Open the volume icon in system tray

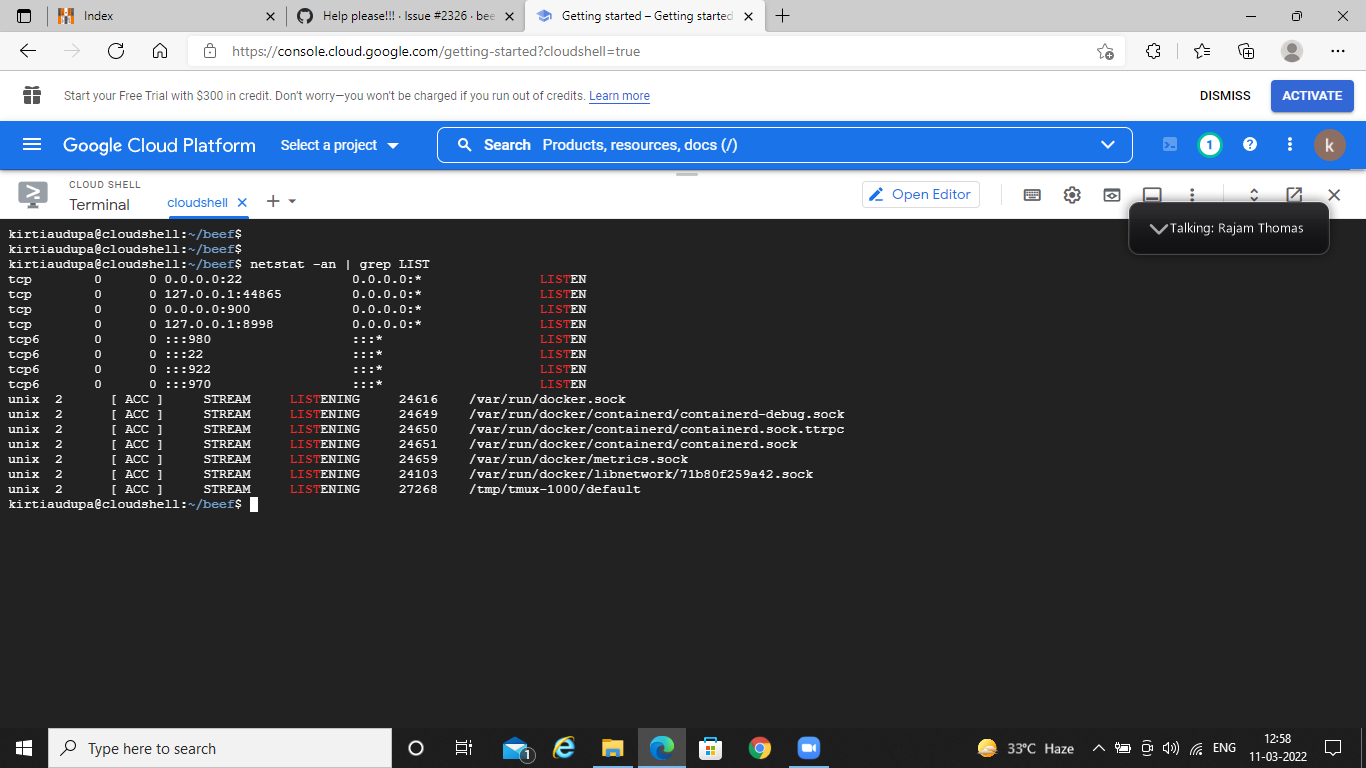pos(1171,747)
